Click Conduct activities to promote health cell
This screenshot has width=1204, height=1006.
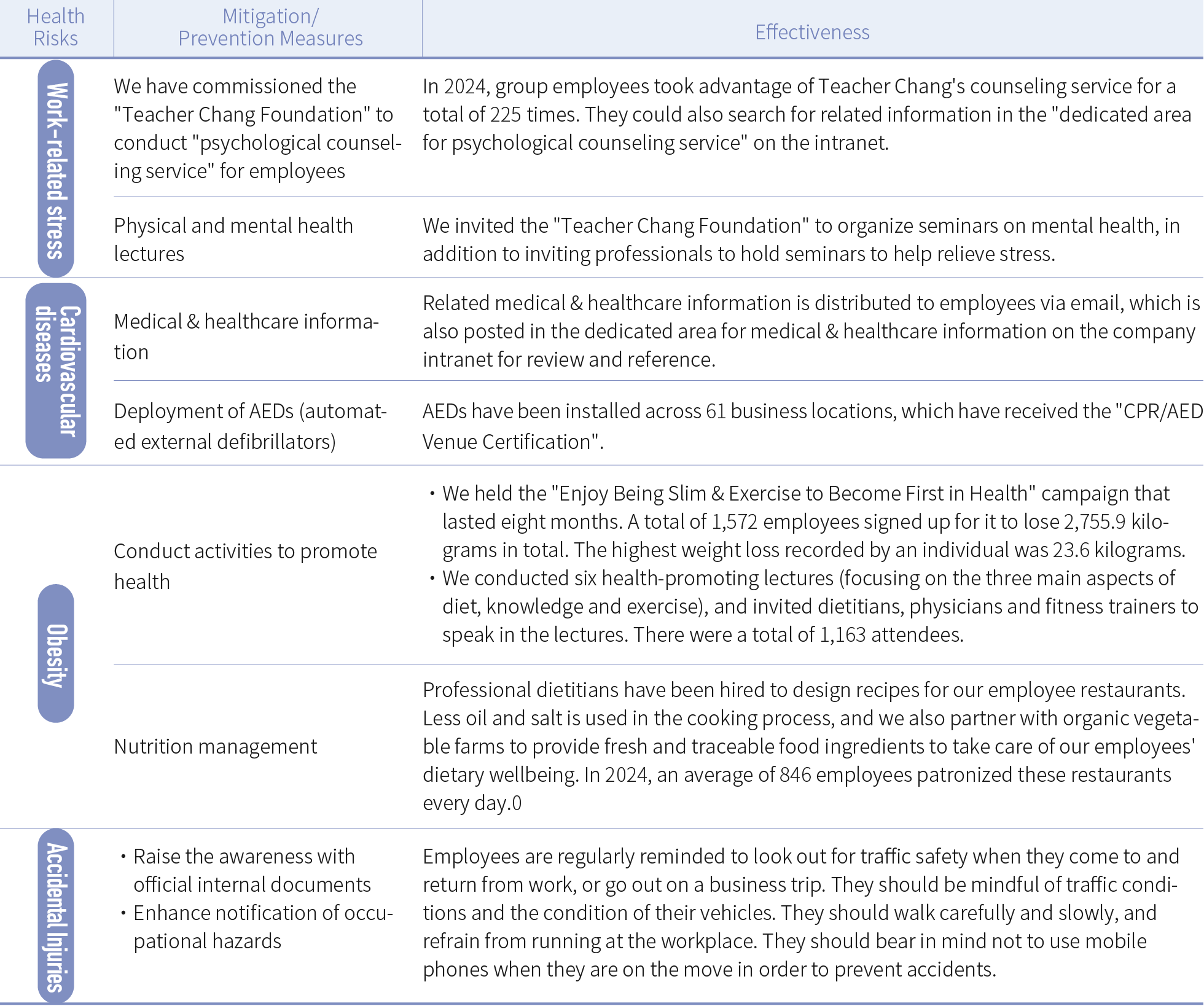244,566
